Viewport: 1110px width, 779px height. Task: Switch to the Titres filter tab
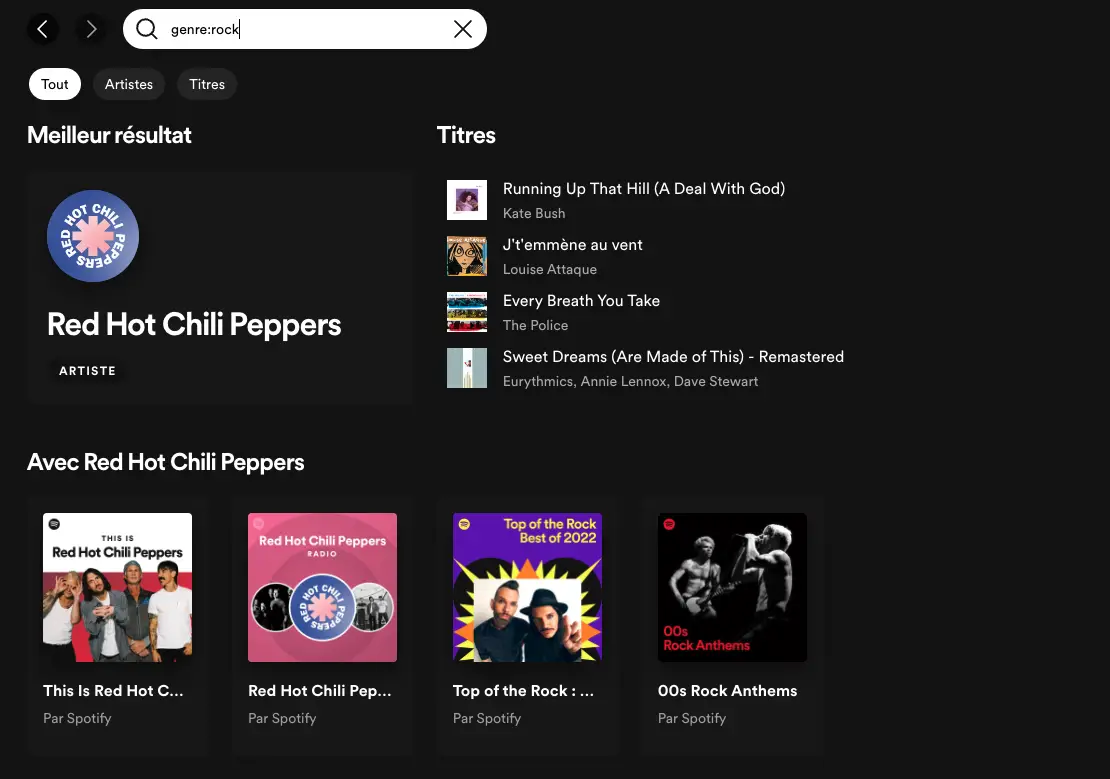tap(207, 84)
